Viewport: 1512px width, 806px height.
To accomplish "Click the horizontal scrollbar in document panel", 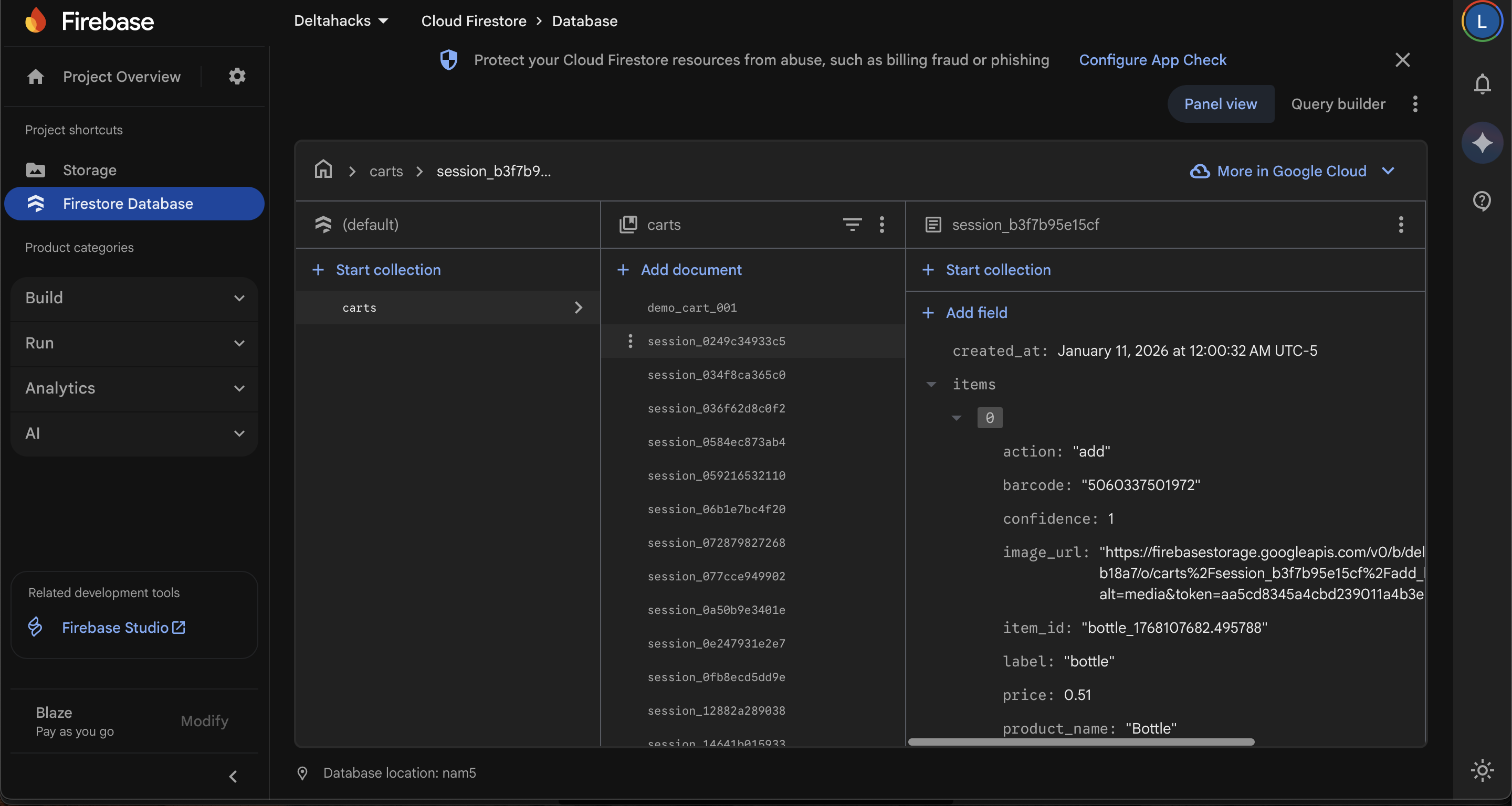I will pos(1080,742).
